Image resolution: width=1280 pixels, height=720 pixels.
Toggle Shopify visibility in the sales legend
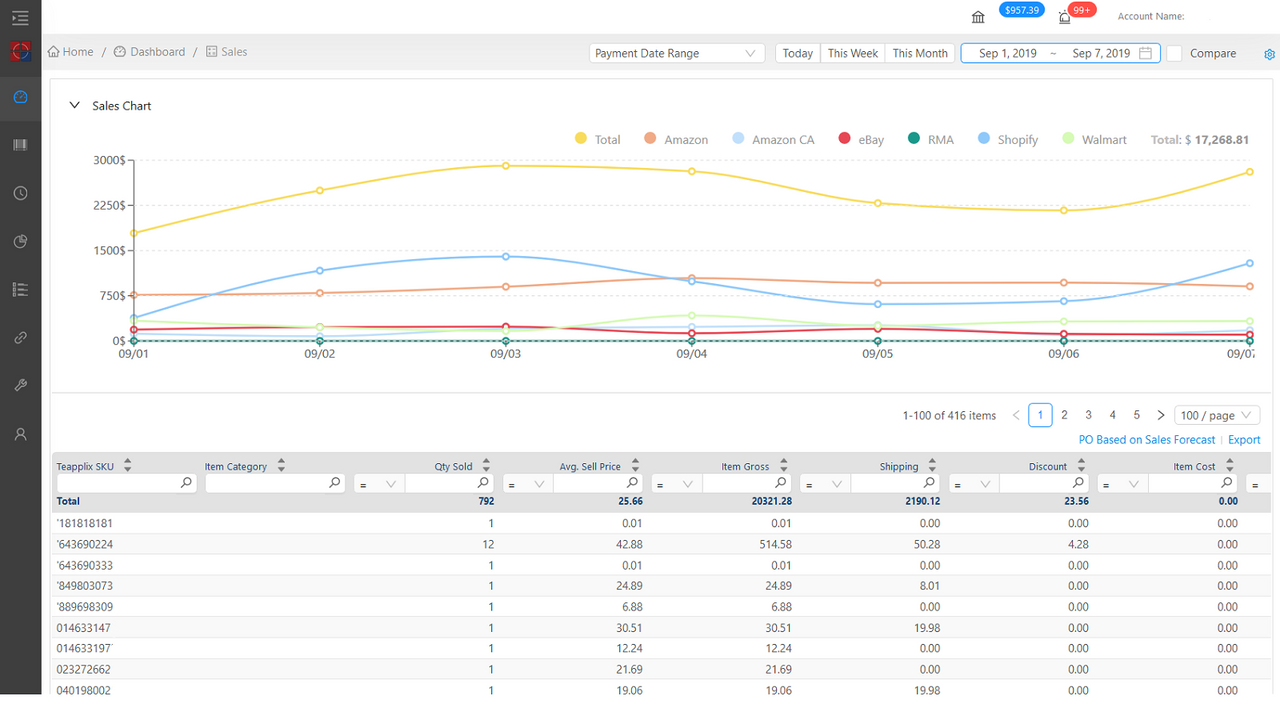[1007, 139]
